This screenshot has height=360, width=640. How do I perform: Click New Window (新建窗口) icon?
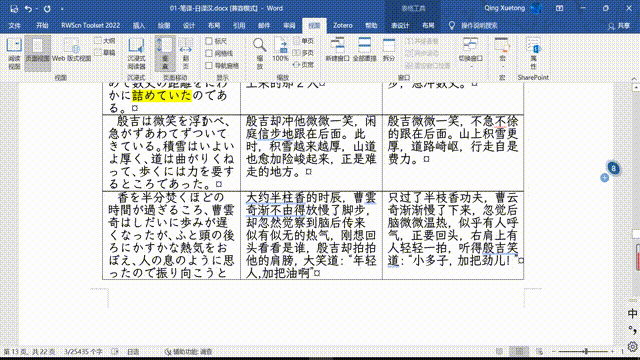(x=337, y=50)
